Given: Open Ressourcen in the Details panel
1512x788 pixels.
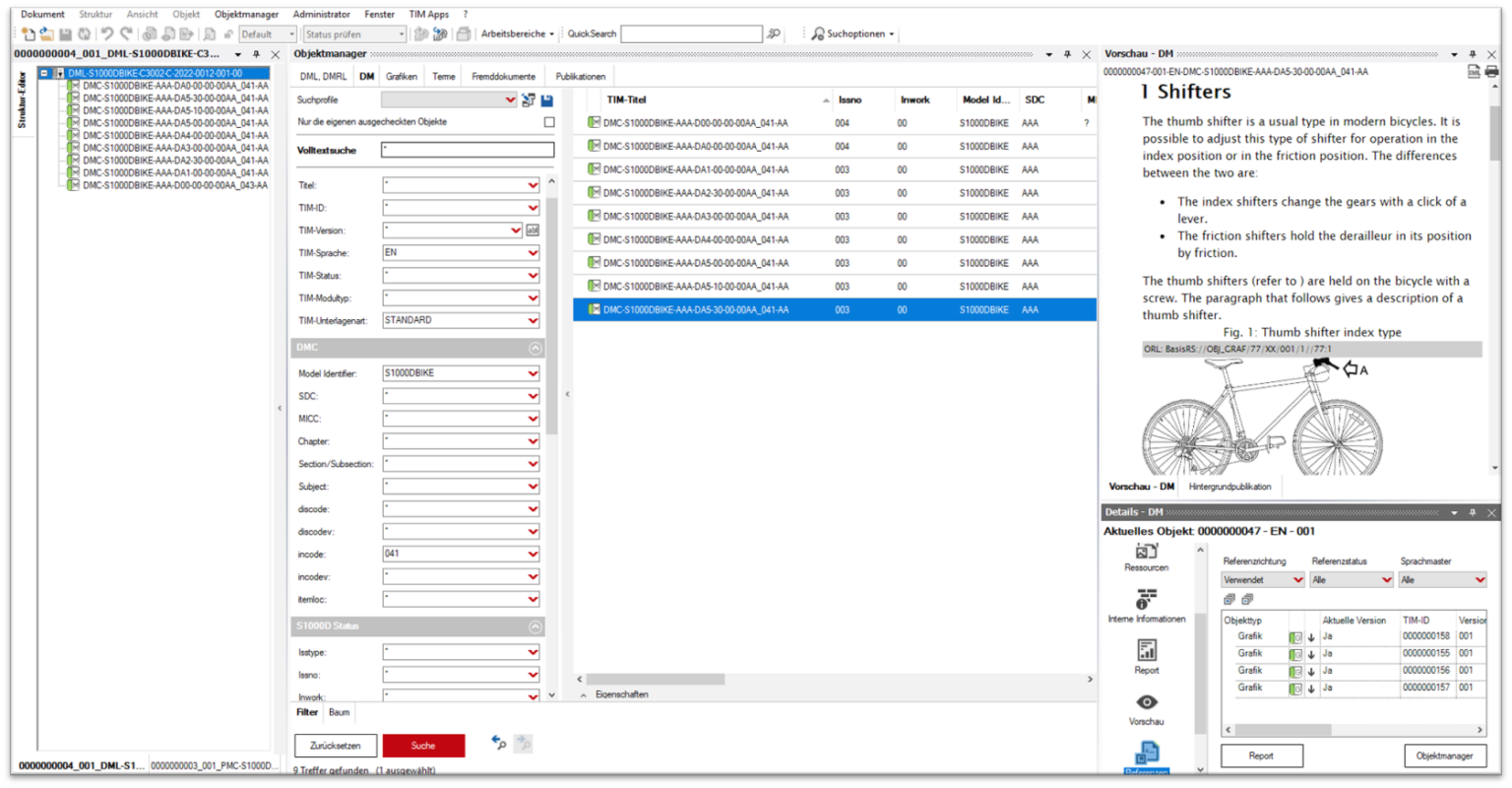Looking at the screenshot, I should click(1146, 553).
